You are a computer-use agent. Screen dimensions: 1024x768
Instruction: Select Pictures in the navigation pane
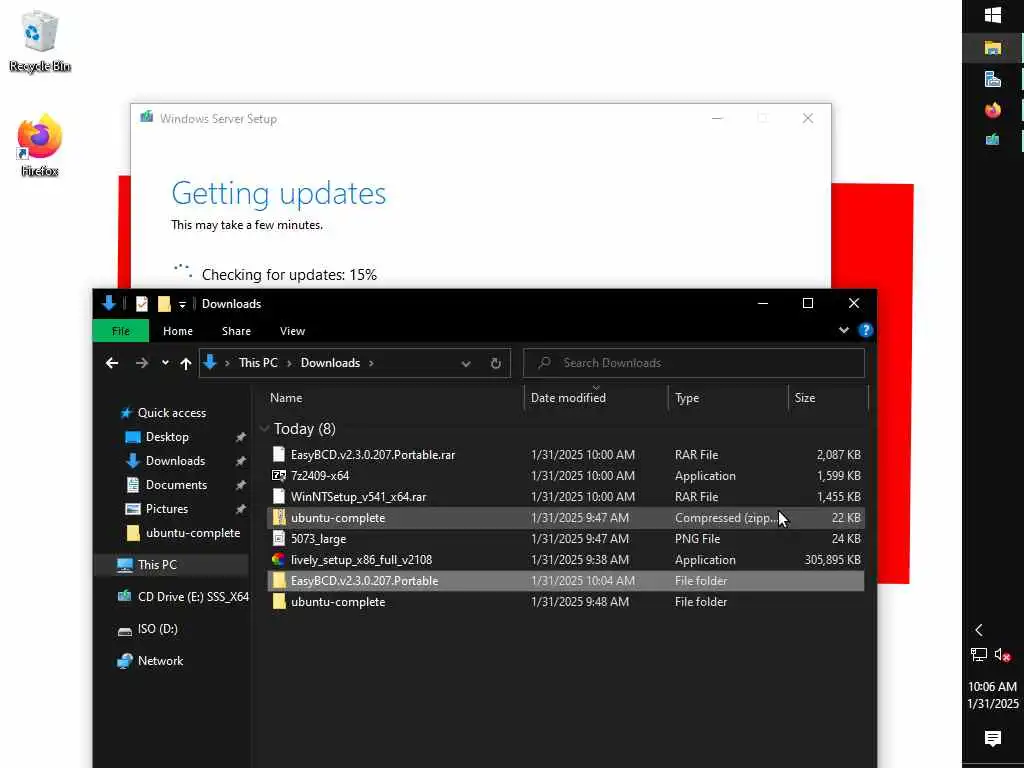pos(167,509)
